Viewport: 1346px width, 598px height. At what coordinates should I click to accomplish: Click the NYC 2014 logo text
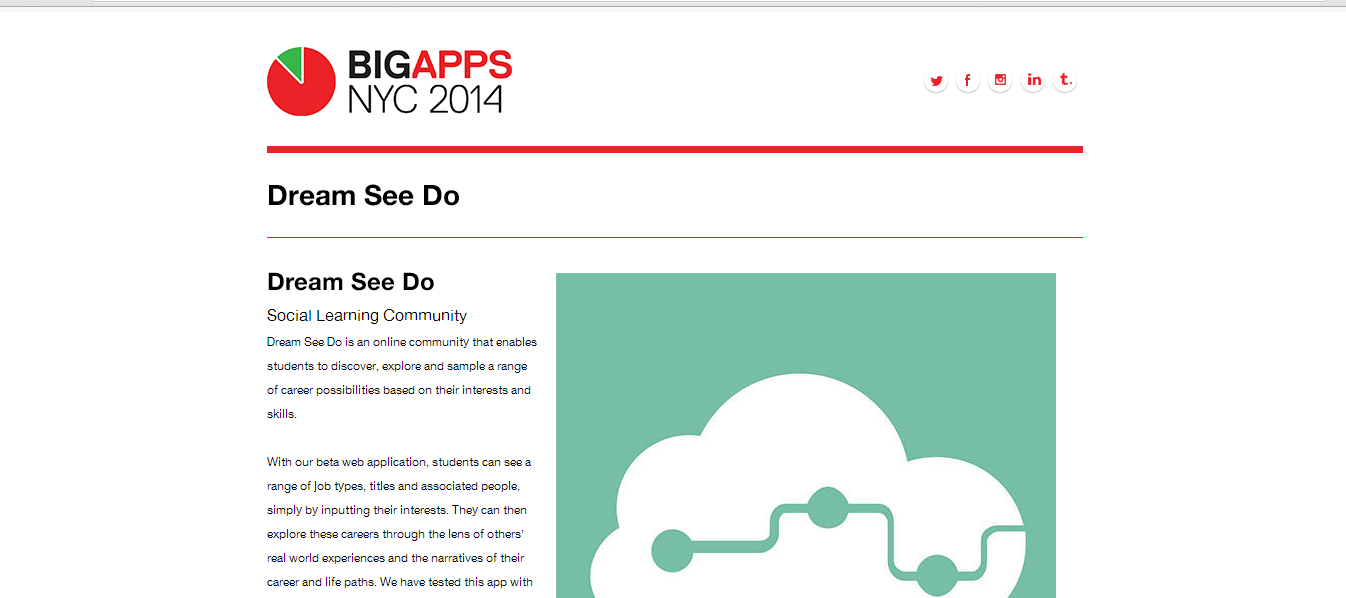(425, 99)
